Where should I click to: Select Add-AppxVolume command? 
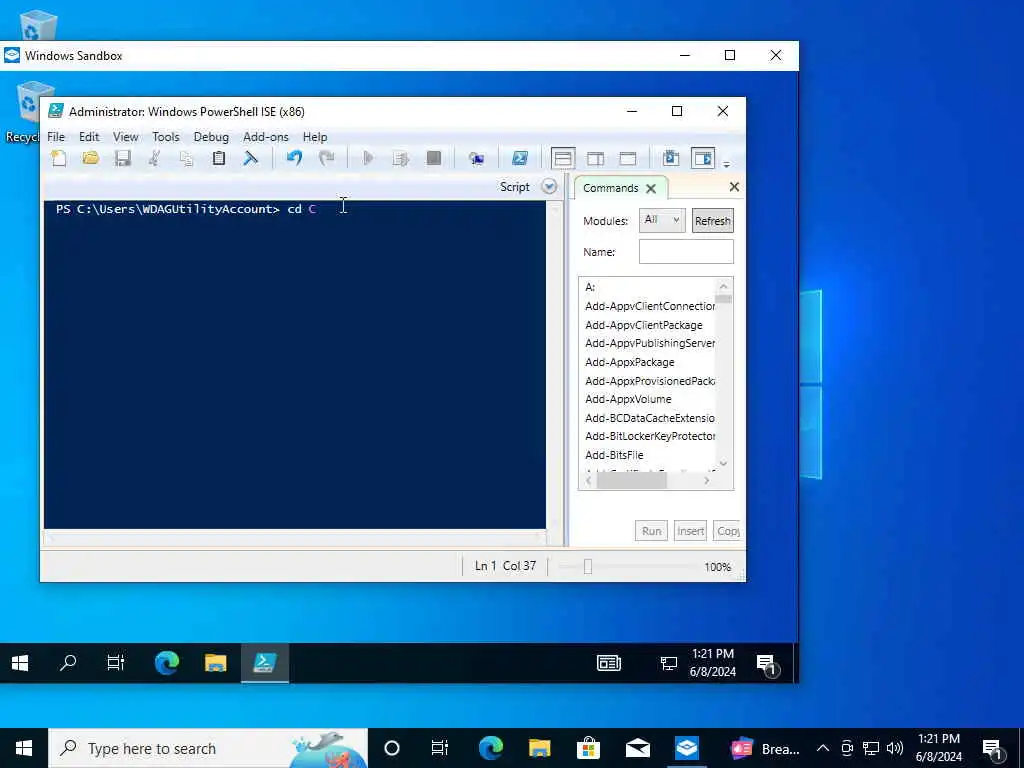click(x=628, y=399)
